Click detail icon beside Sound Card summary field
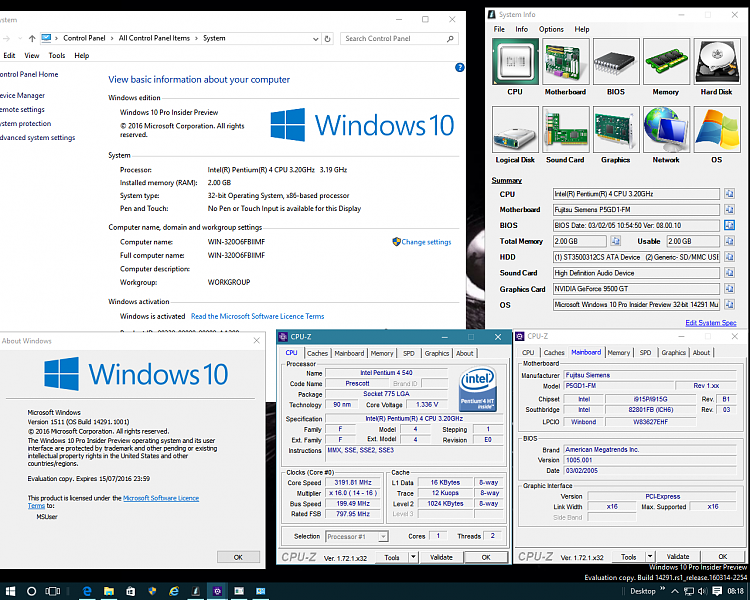Screen dimensions: 750x600 729,273
